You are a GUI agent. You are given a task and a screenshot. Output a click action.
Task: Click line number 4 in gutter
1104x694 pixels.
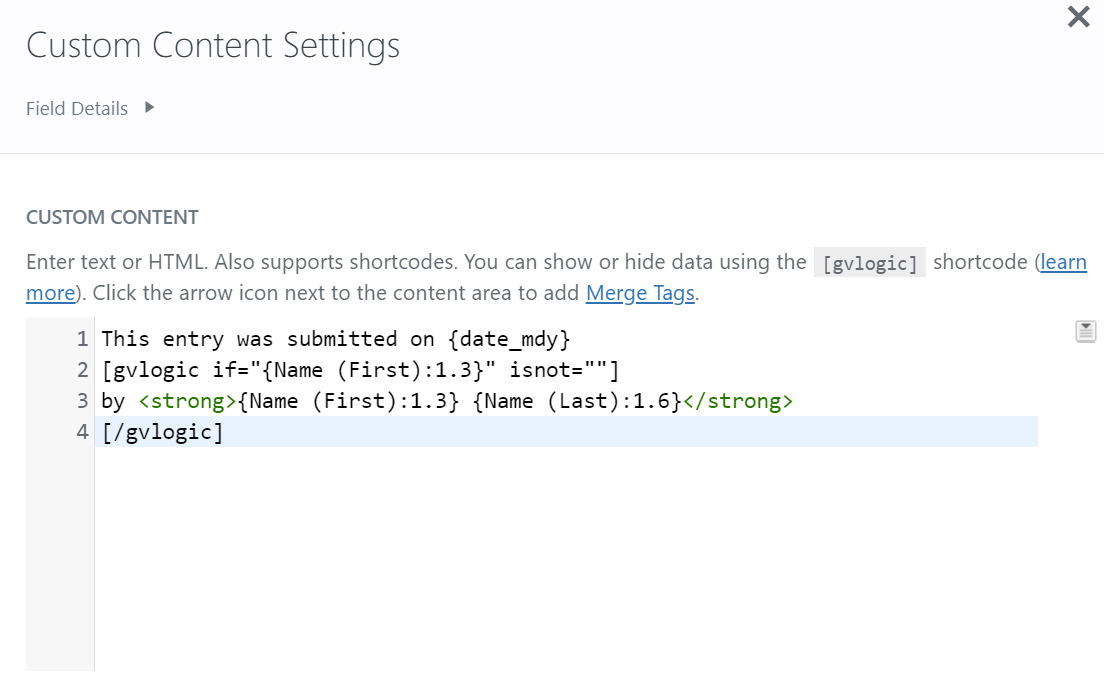click(82, 431)
